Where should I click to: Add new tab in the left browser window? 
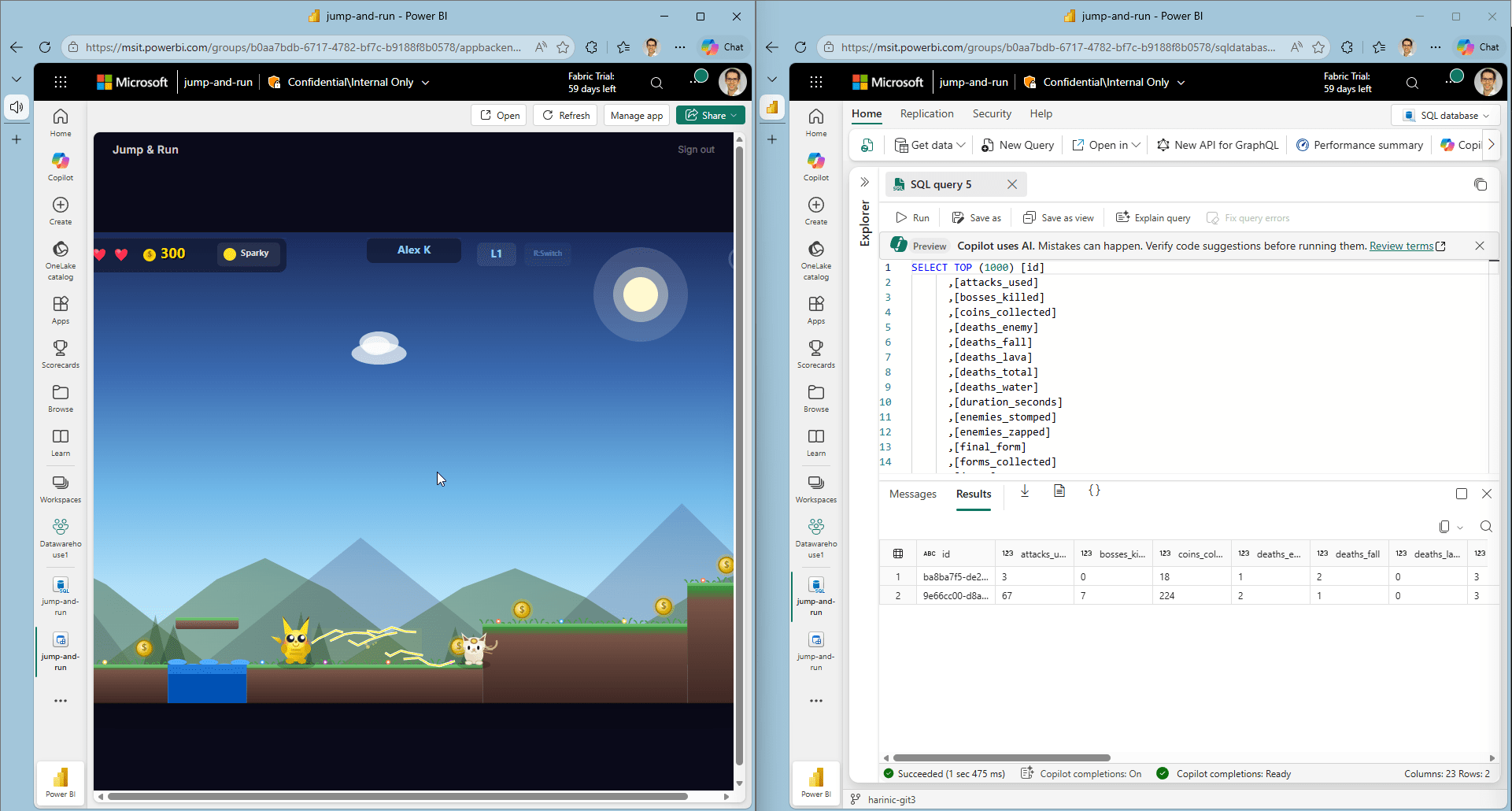[17, 139]
